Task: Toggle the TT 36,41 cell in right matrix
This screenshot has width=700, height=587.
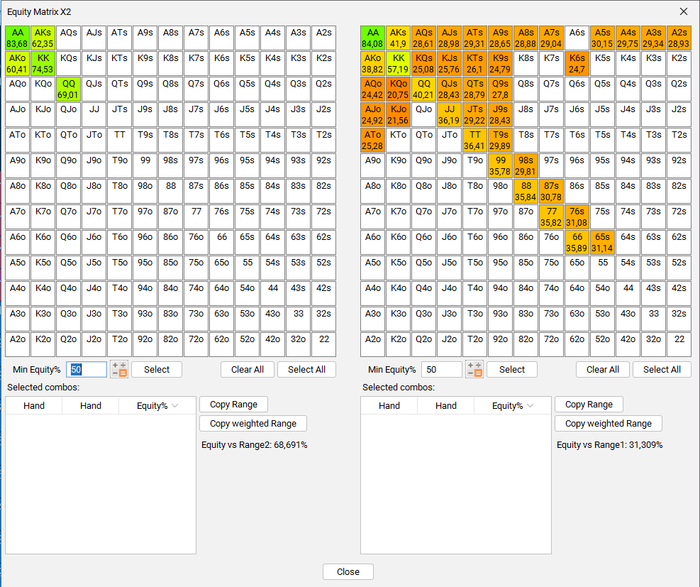Action: point(475,140)
